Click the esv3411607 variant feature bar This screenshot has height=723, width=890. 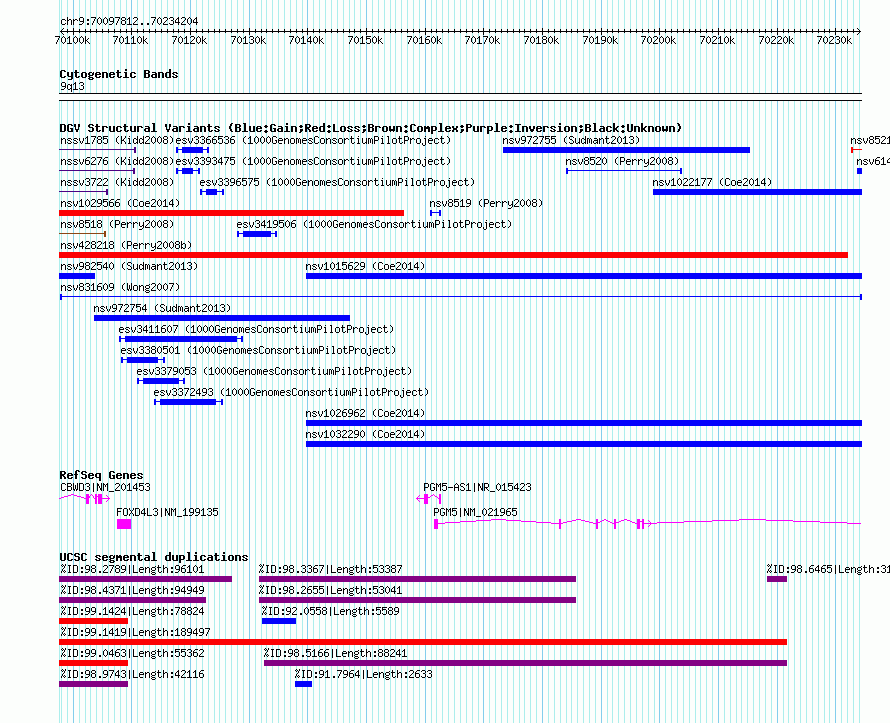click(x=181, y=339)
